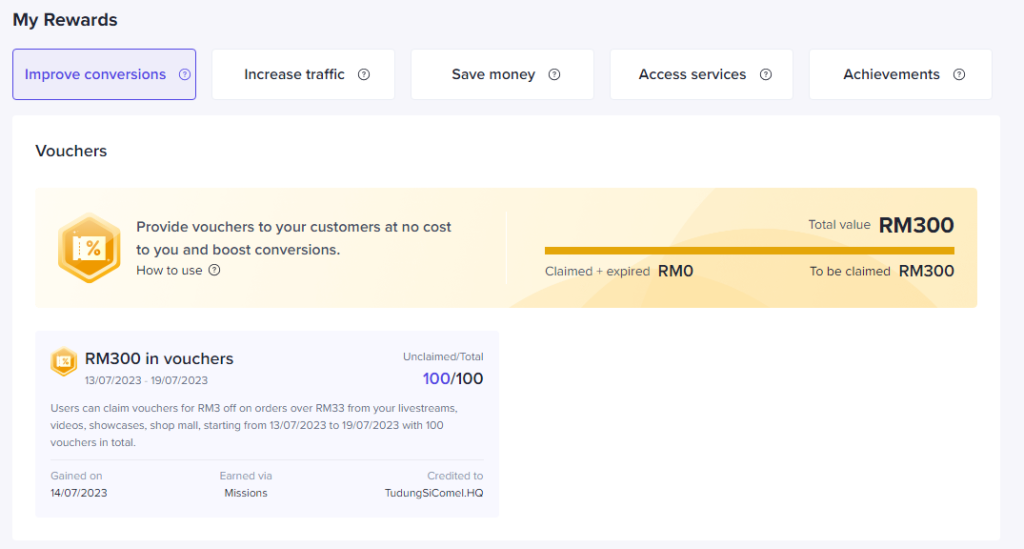The image size is (1024, 549).
Task: Click the voucher value progress bar
Action: click(x=749, y=251)
